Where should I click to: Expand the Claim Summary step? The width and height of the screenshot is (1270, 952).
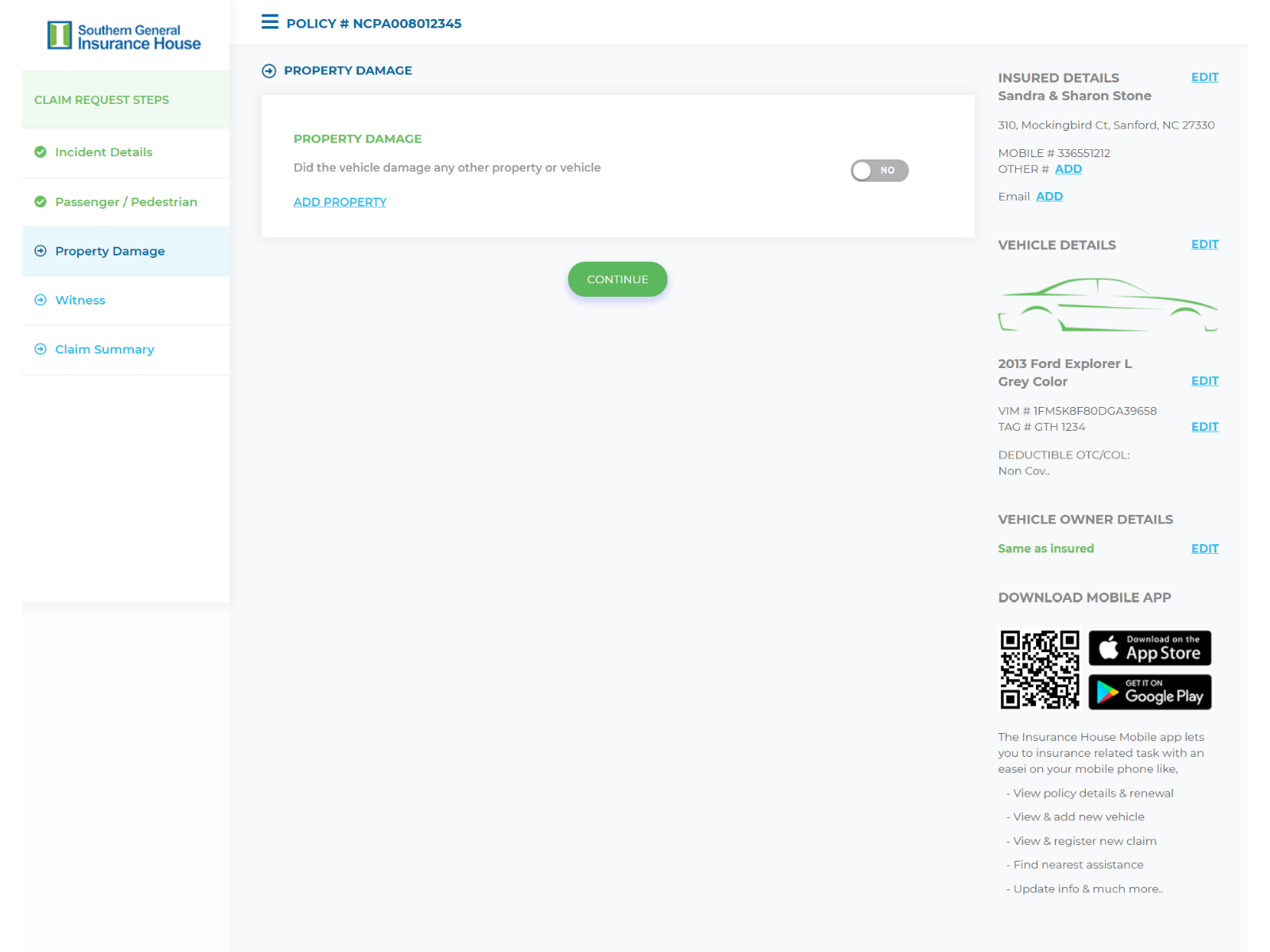(x=104, y=349)
